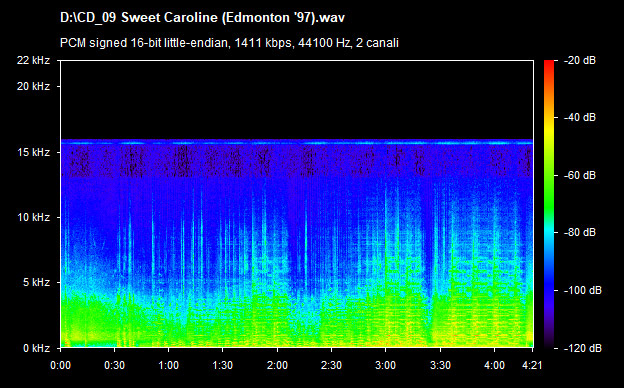Click the '3:00' time axis label
The image size is (624, 388).
pyautogui.click(x=385, y=365)
